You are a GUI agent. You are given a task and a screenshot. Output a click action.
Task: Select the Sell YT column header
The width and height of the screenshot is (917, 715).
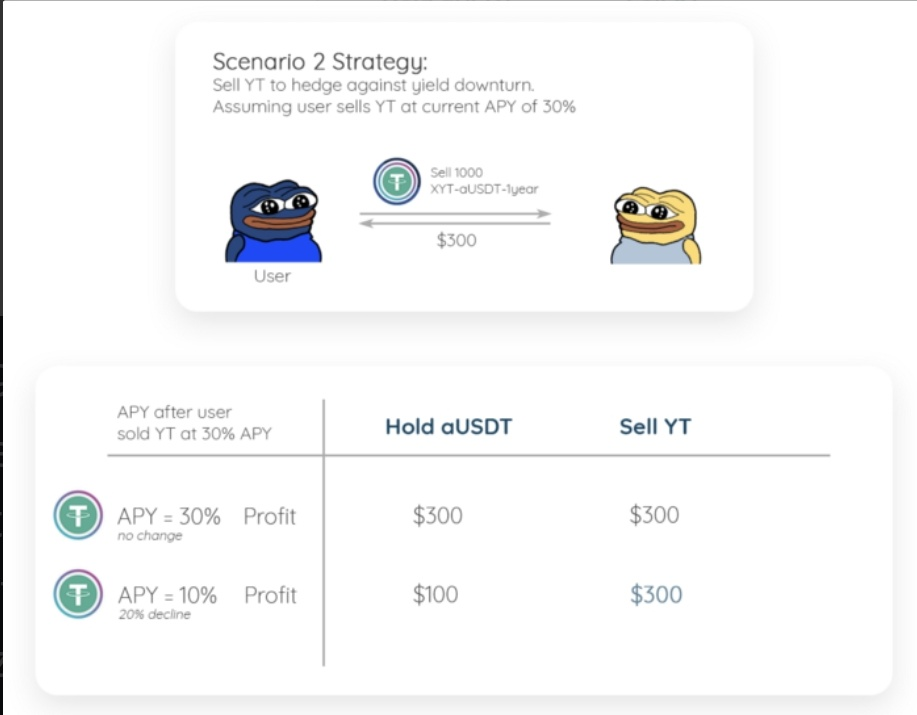click(x=655, y=427)
